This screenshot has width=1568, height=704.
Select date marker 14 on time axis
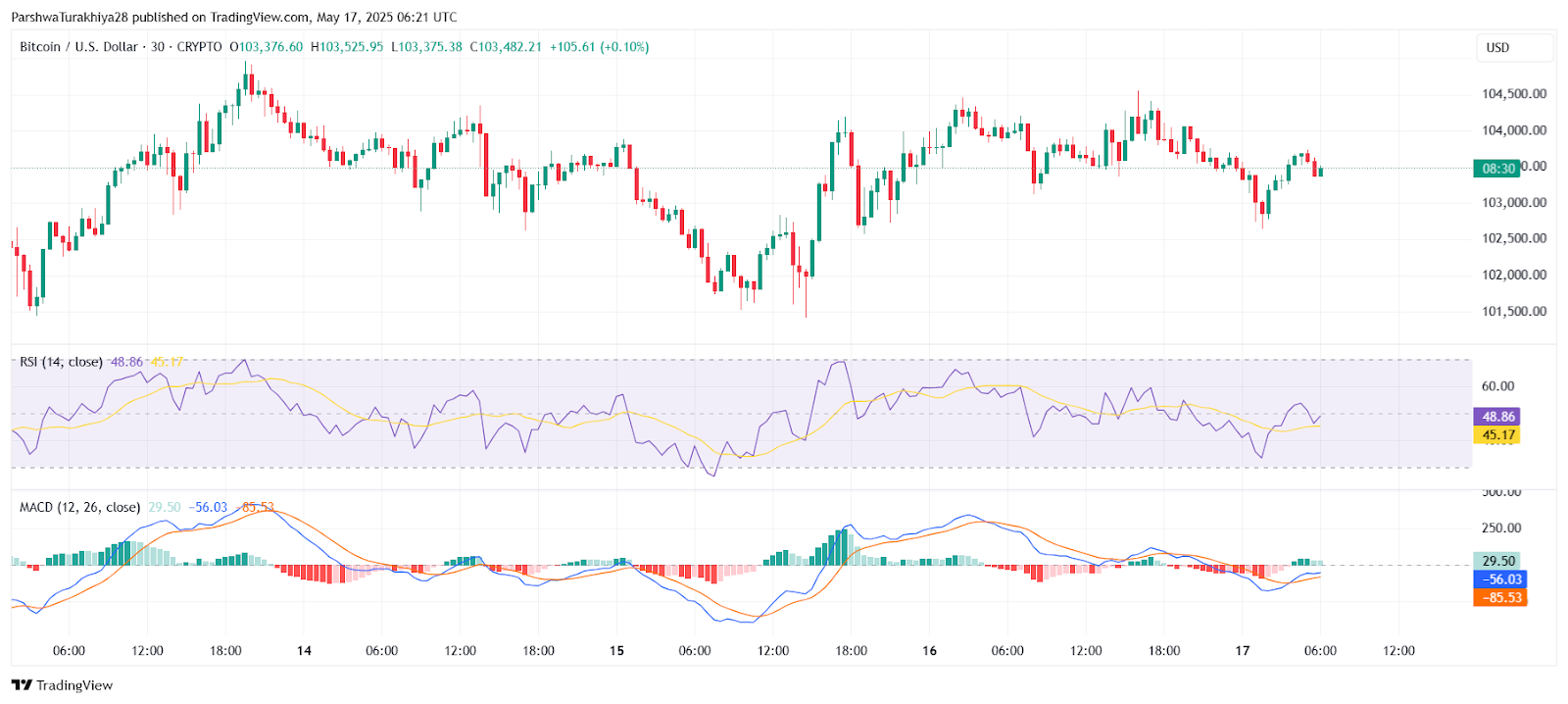coord(304,650)
